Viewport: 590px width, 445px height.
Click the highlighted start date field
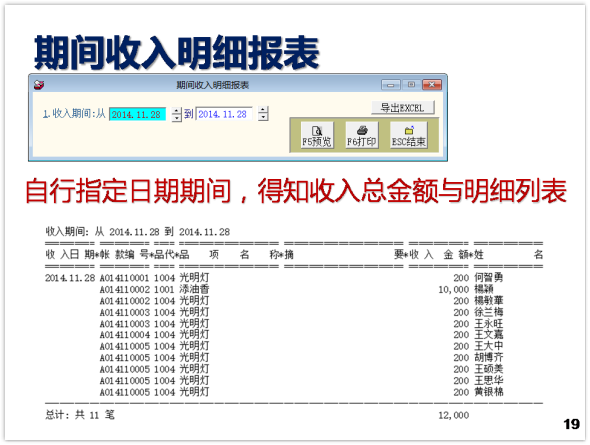point(137,114)
